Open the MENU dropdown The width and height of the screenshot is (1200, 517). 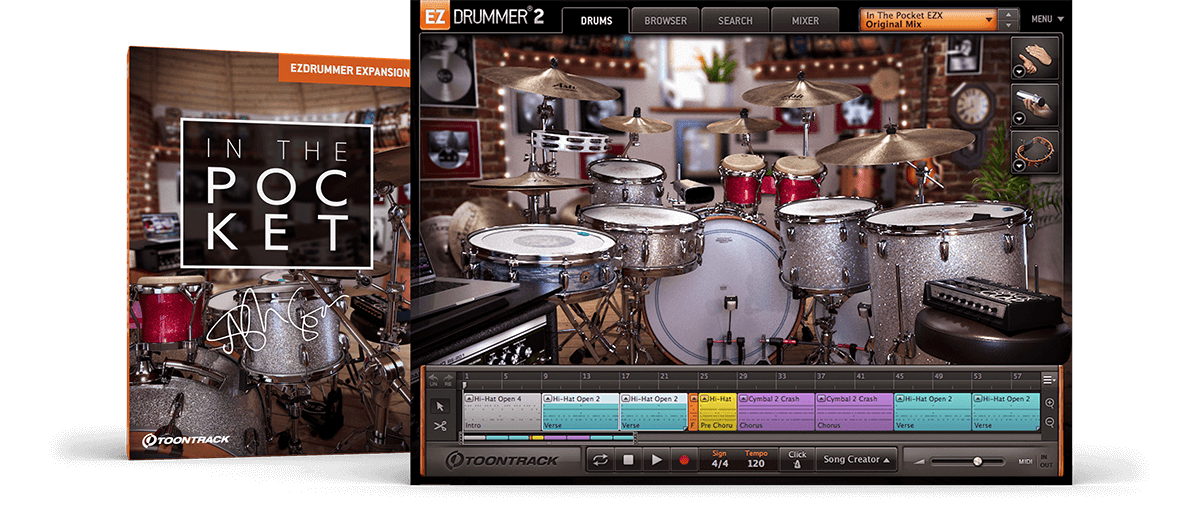tap(1048, 19)
